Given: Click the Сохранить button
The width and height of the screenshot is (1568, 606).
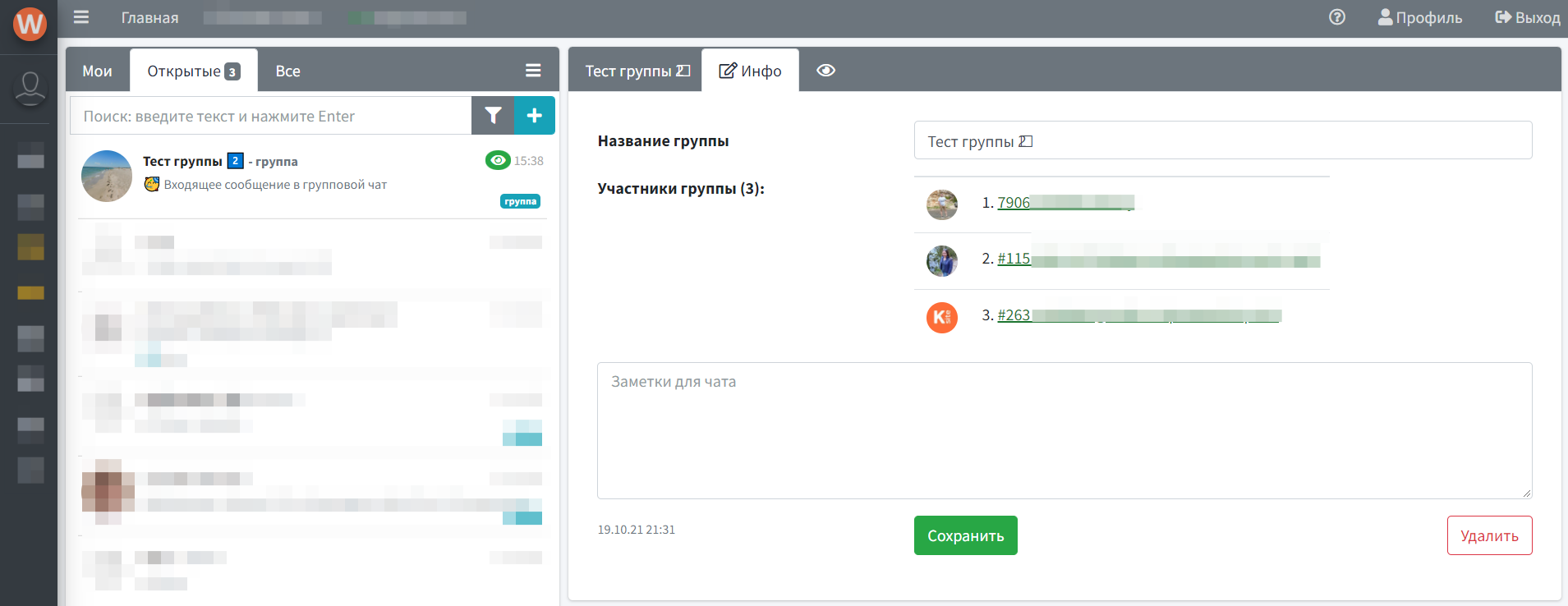Looking at the screenshot, I should (x=965, y=535).
